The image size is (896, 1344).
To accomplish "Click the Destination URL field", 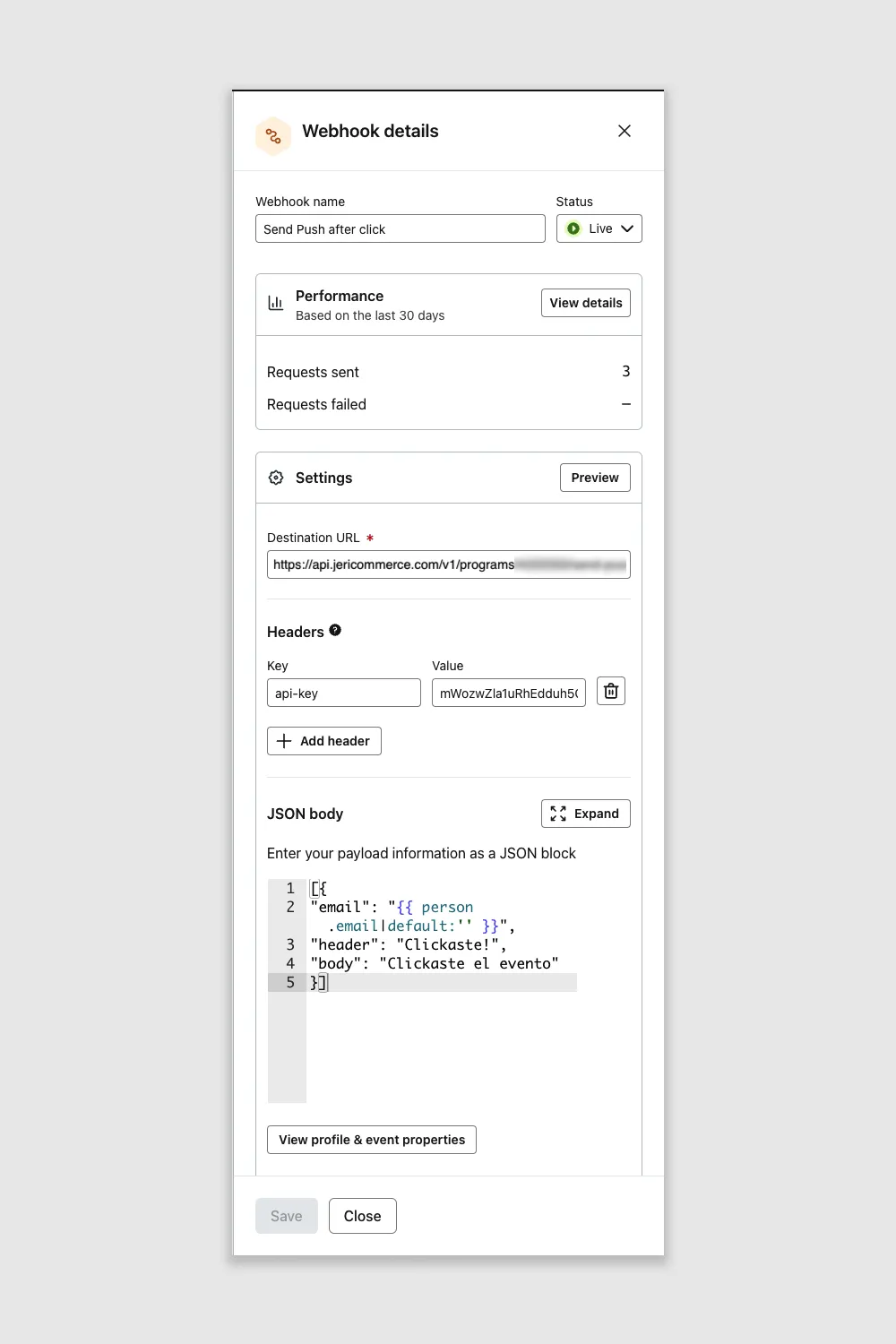I will tap(448, 564).
